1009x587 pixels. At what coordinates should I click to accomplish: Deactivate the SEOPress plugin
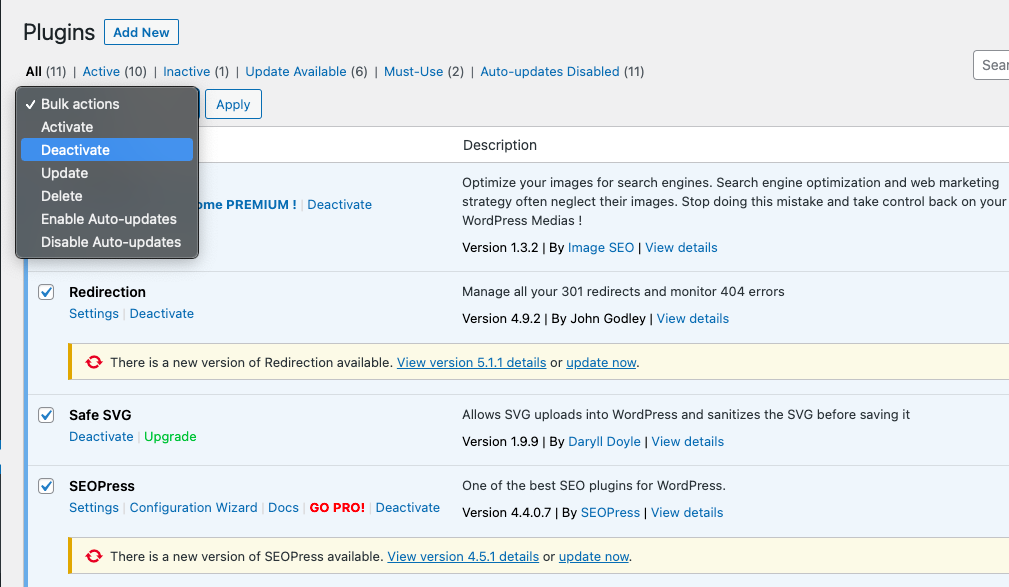tap(408, 507)
